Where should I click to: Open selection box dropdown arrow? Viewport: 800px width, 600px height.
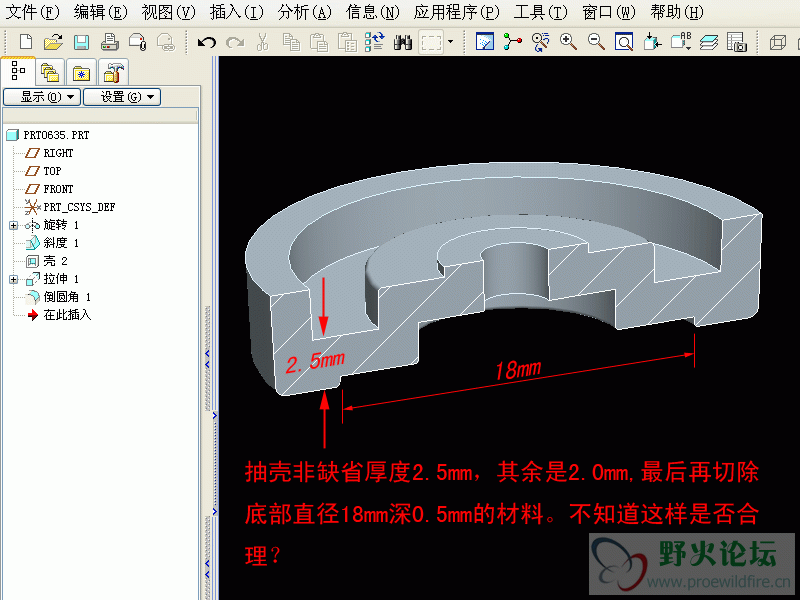pos(450,42)
